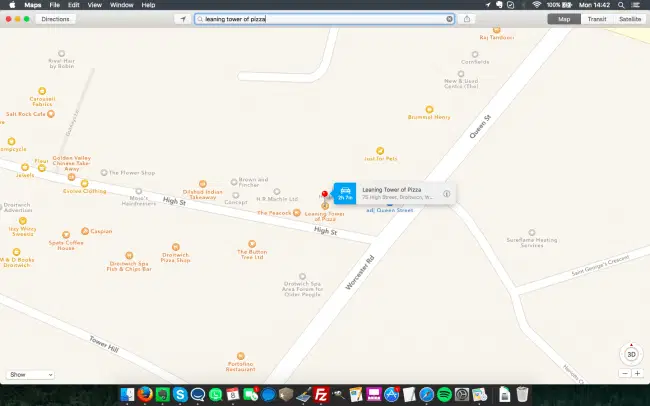
Task: Select the H.R.Machin Ltd marker
Action: point(277,192)
